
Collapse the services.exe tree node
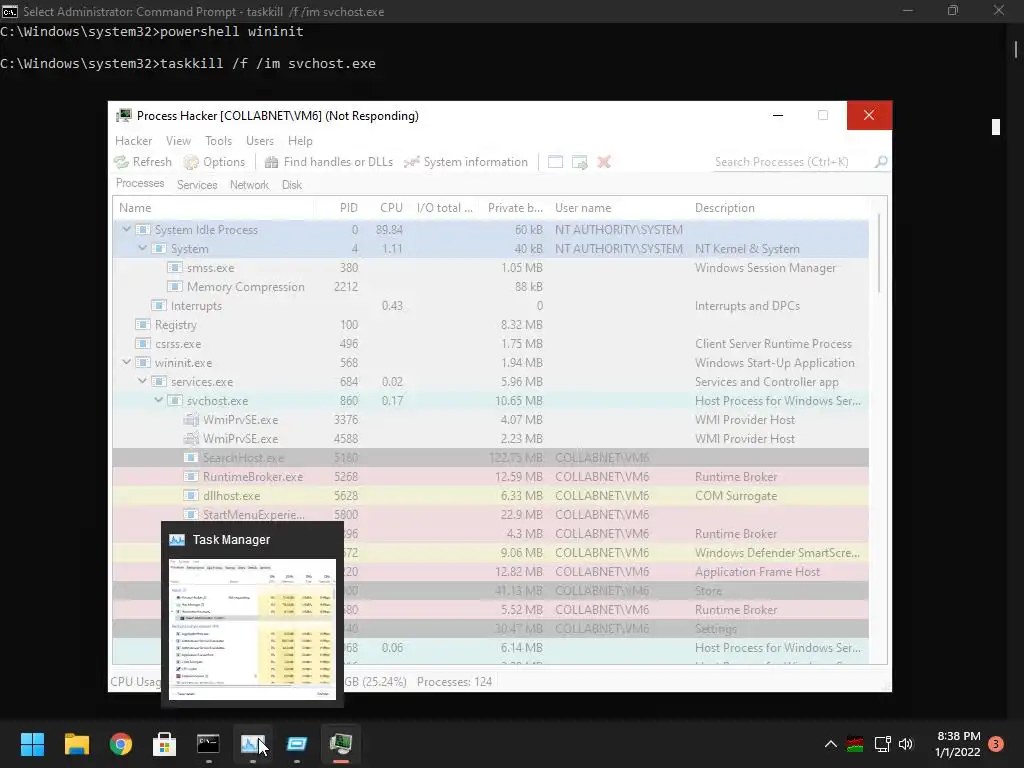coord(142,381)
